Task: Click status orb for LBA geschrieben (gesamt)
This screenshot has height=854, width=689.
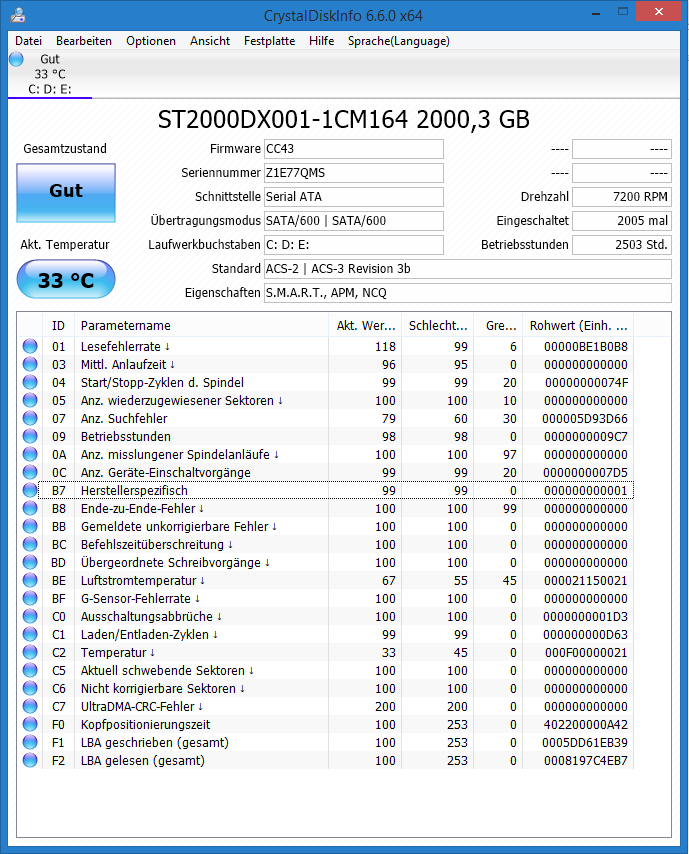Action: [x=30, y=742]
